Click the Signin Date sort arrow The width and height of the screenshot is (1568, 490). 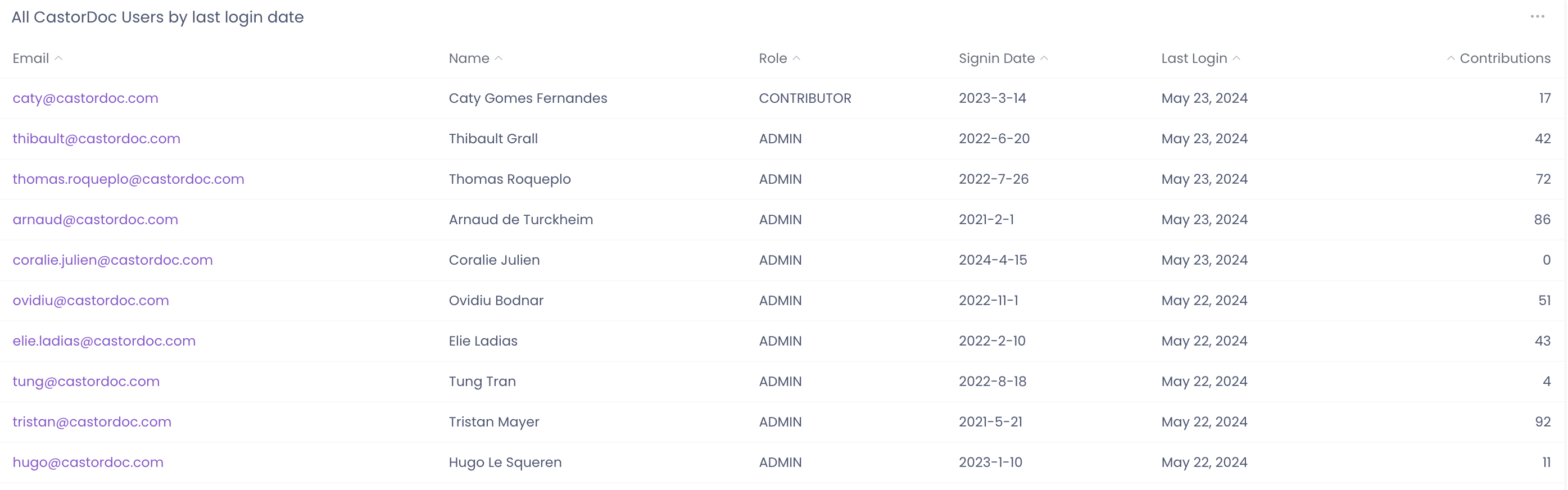1044,58
